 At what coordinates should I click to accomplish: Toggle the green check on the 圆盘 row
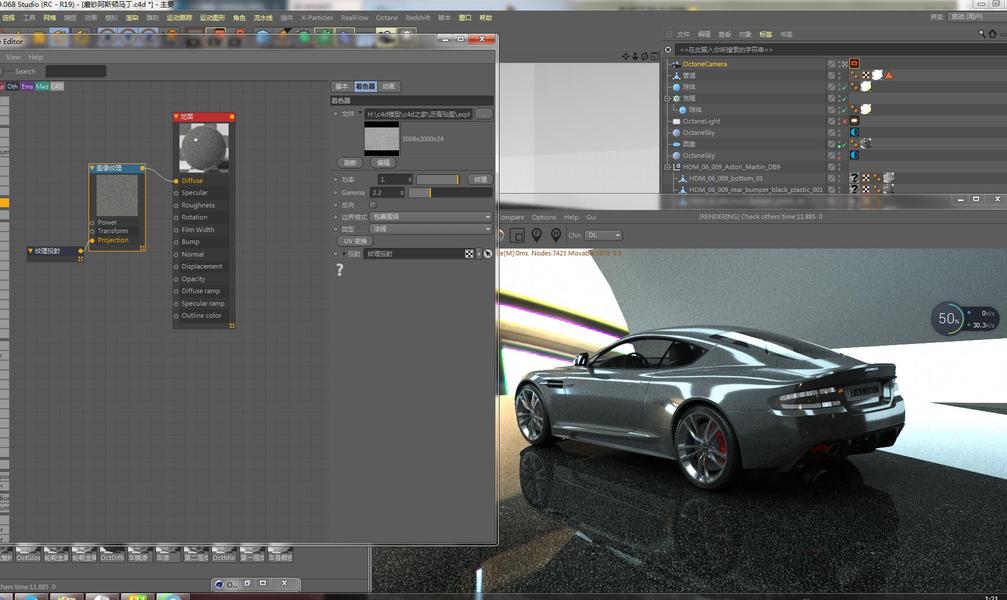tap(845, 144)
